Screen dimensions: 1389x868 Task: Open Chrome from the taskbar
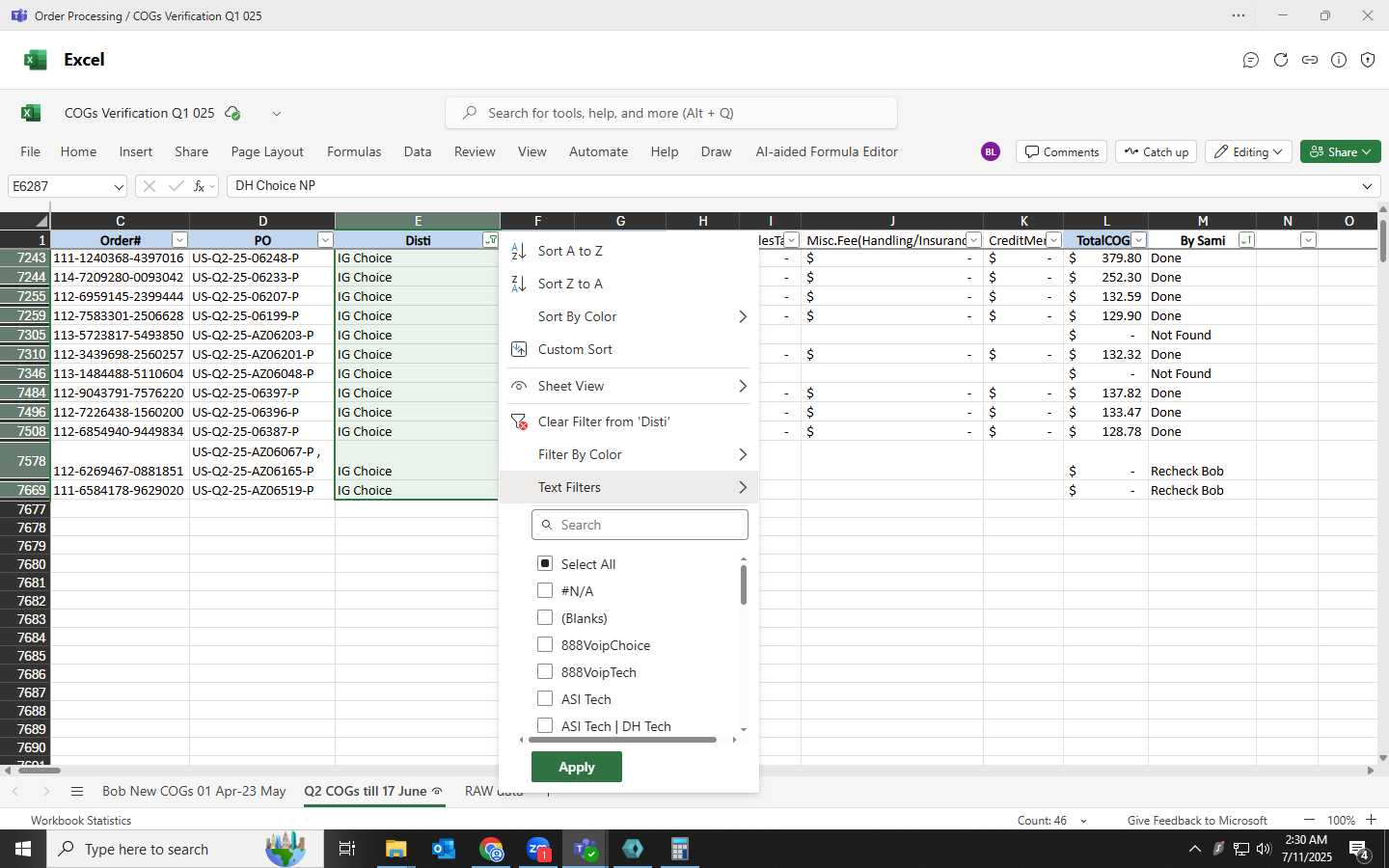(491, 849)
